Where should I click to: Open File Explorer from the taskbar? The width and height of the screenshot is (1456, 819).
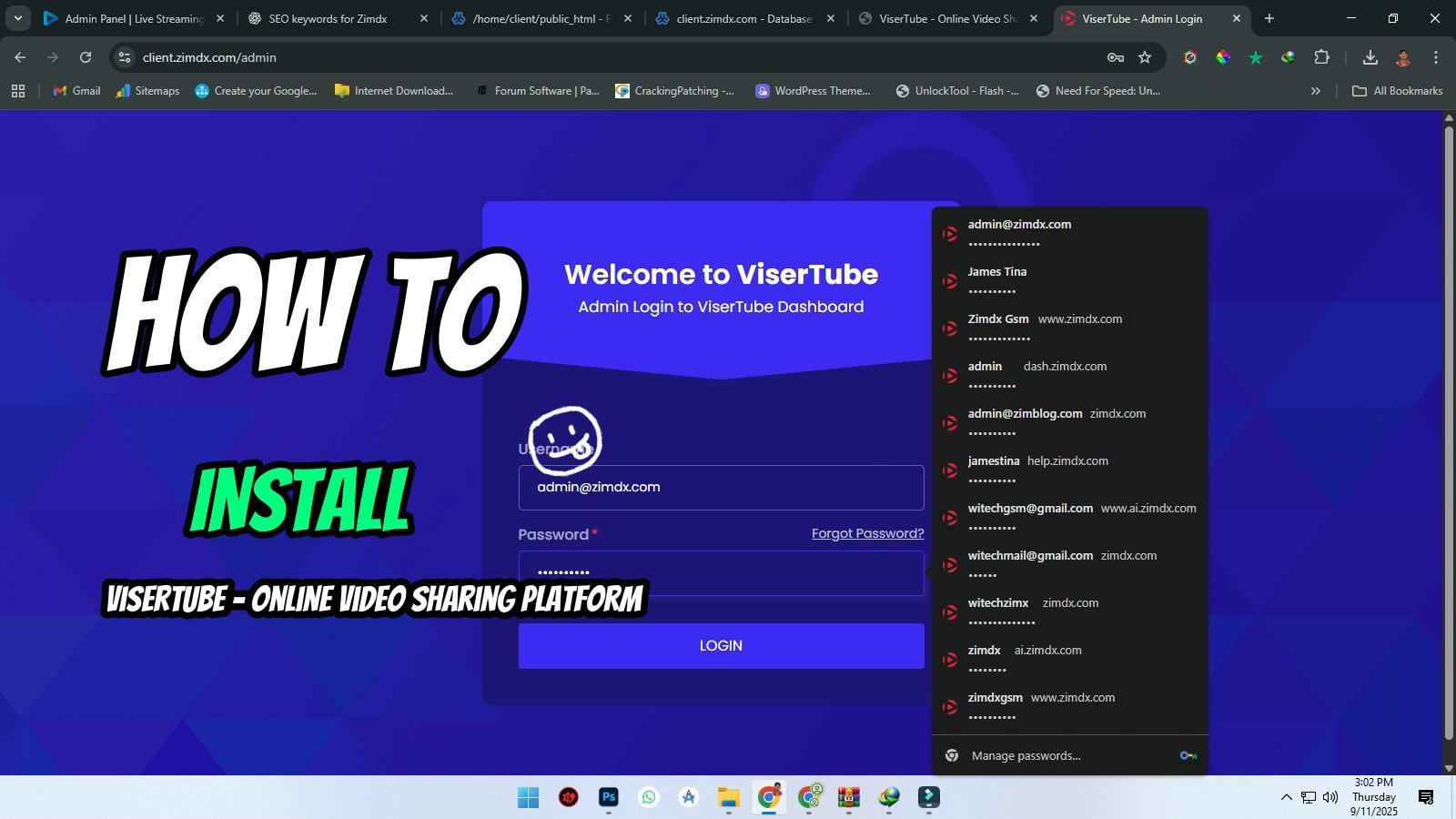coord(728,798)
